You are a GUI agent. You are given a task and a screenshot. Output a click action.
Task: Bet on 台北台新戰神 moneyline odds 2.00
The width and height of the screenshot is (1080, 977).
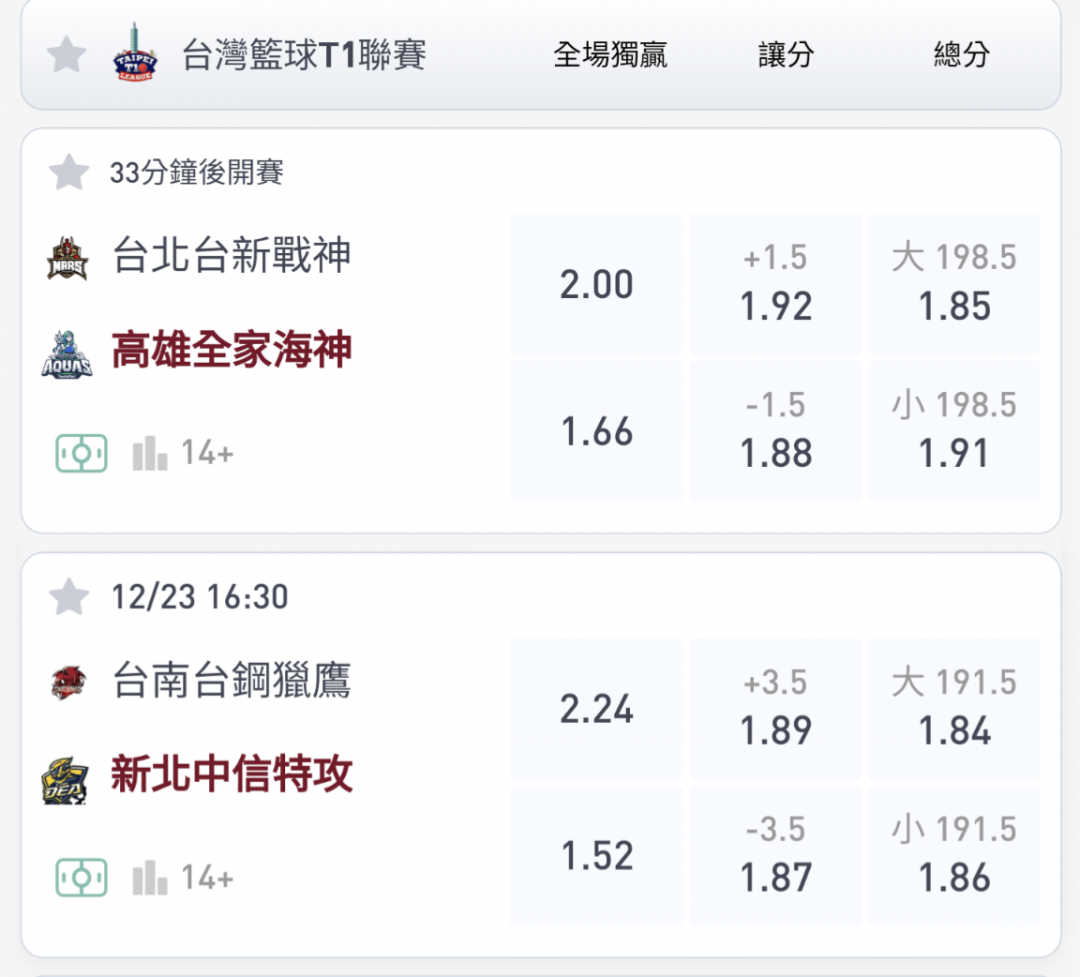pyautogui.click(x=596, y=285)
